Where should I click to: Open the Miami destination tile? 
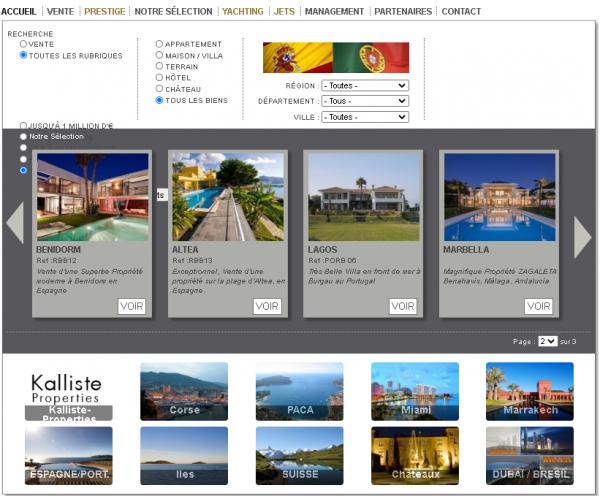(x=414, y=391)
